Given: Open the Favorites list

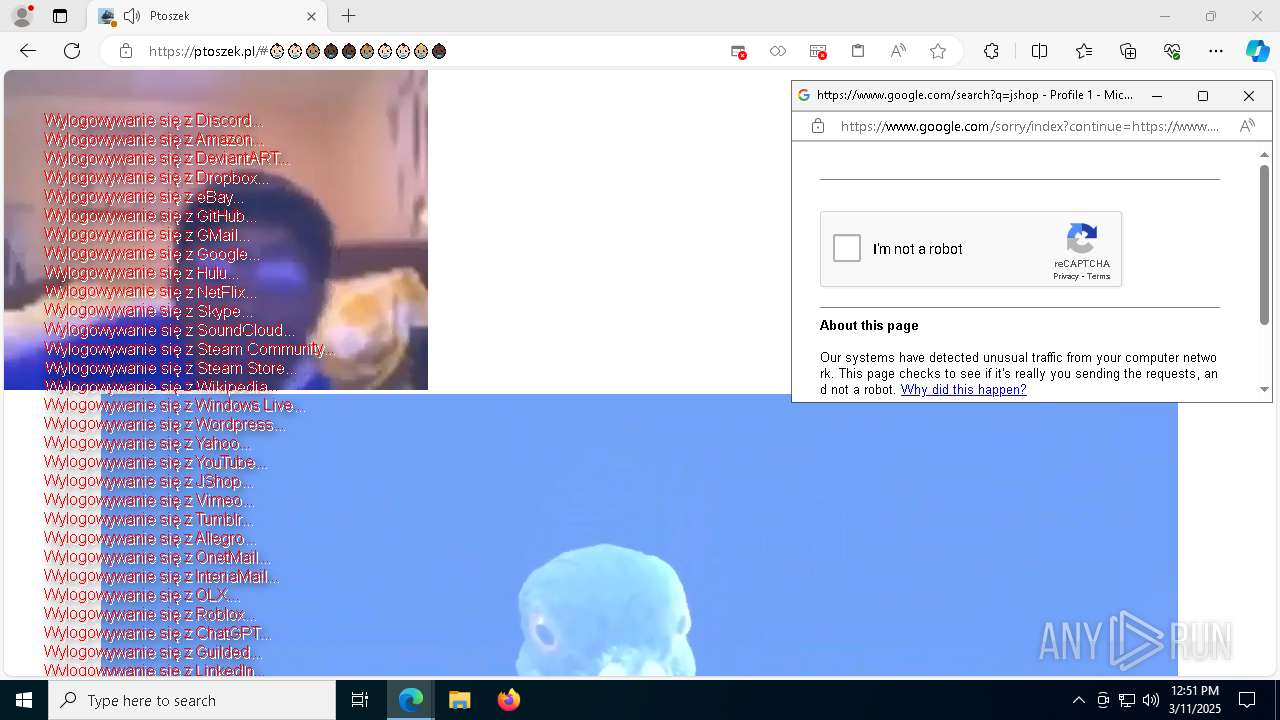Looking at the screenshot, I should tap(1084, 51).
